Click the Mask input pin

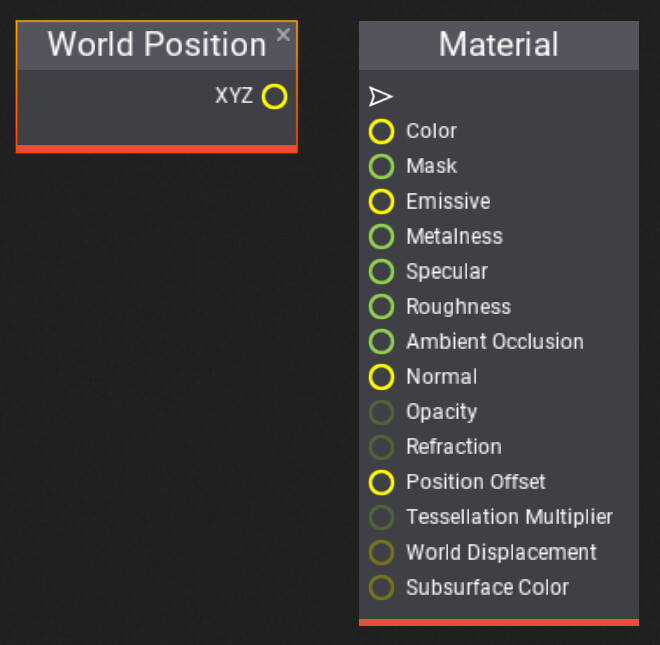(x=381, y=166)
